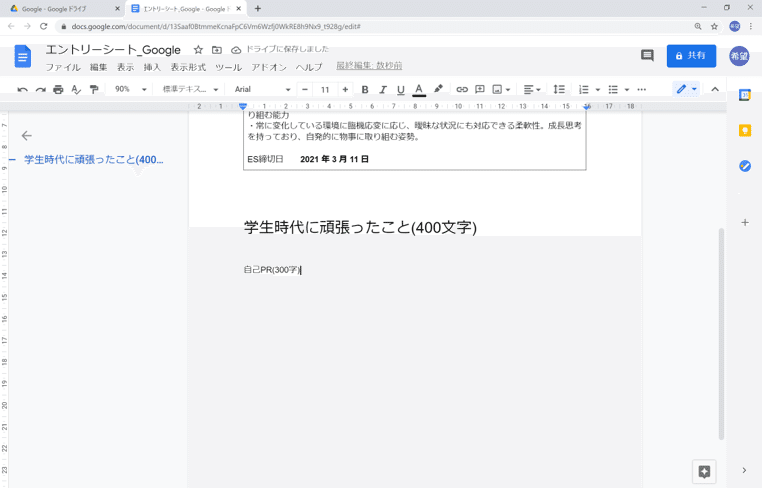Open Google Keep side panel
Screen dimensions: 762x488
click(745, 130)
